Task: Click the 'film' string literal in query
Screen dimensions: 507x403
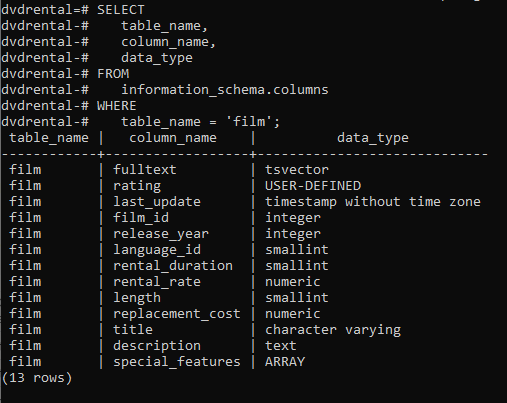Action: pyautogui.click(x=249, y=121)
